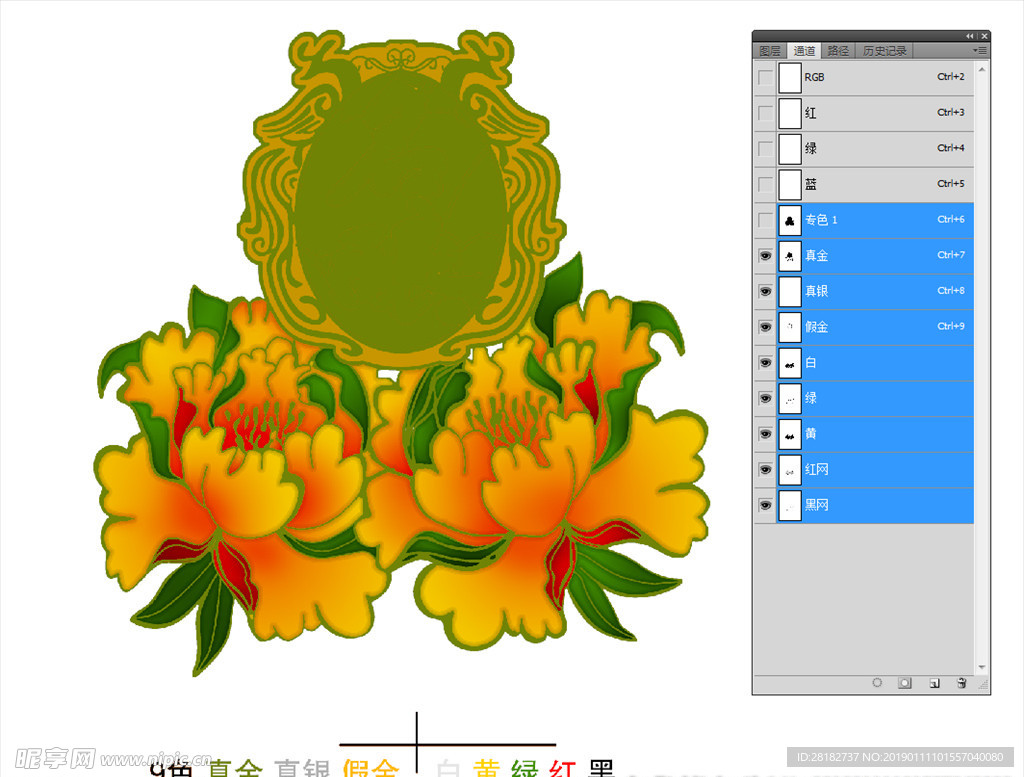Select the 红网 channel
Screen dimensions: 1024x777
pyautogui.click(x=880, y=469)
